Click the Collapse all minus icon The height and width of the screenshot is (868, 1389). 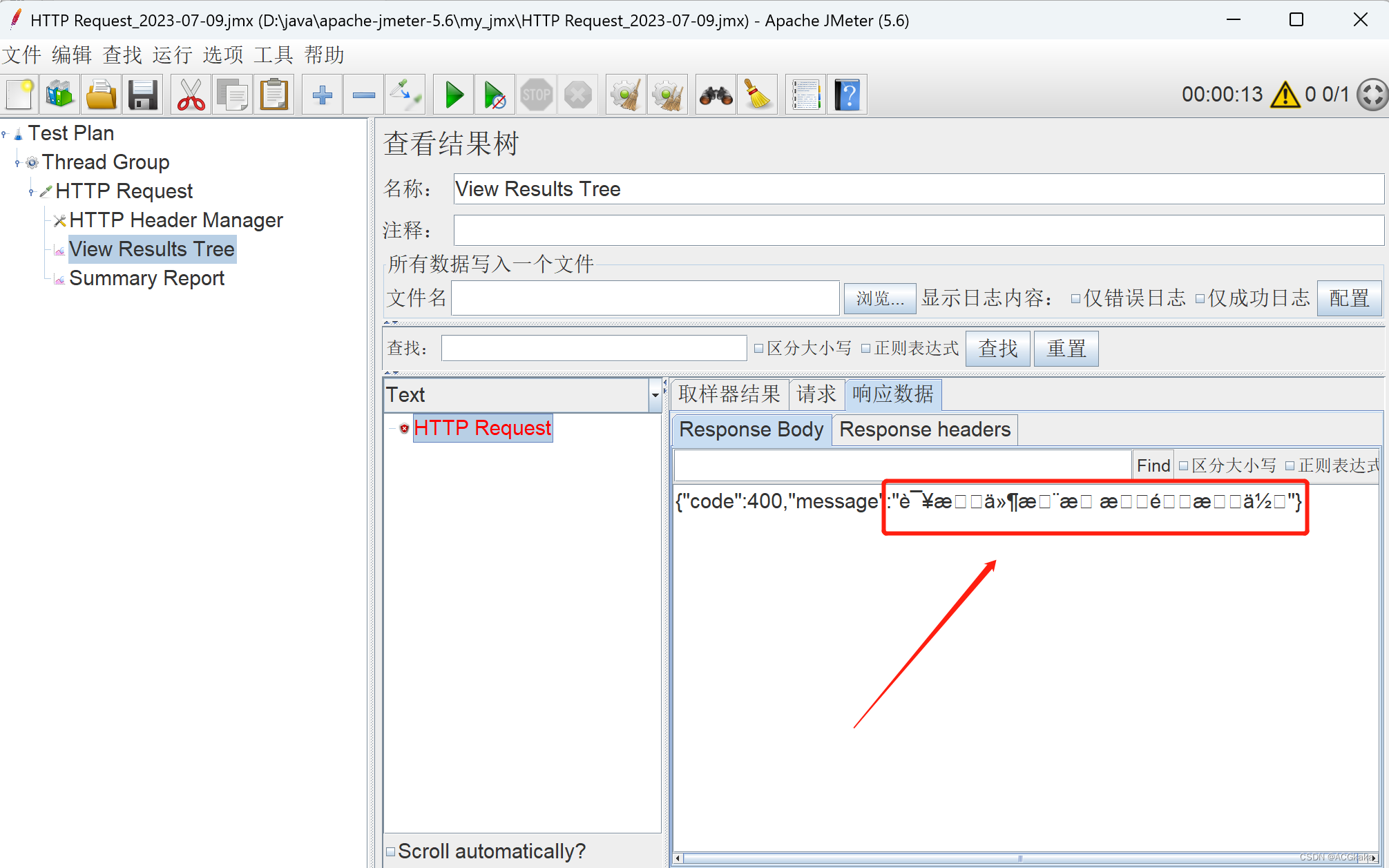point(364,95)
